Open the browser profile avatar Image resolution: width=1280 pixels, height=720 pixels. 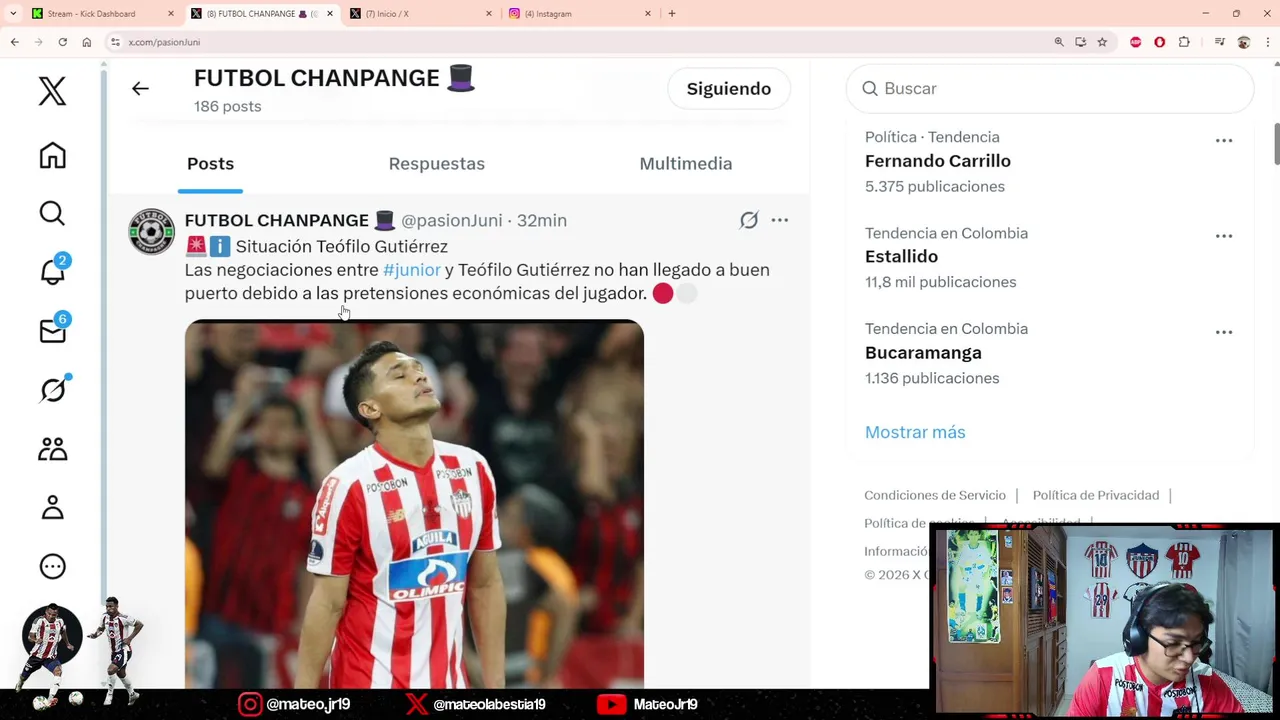point(1243,42)
